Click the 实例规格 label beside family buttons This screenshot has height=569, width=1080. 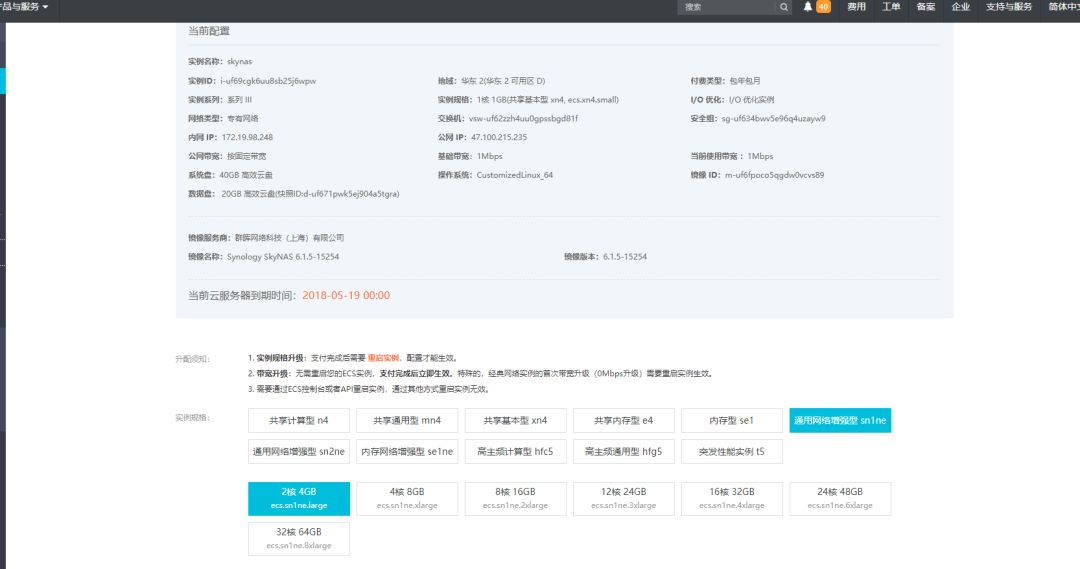tap(192, 417)
